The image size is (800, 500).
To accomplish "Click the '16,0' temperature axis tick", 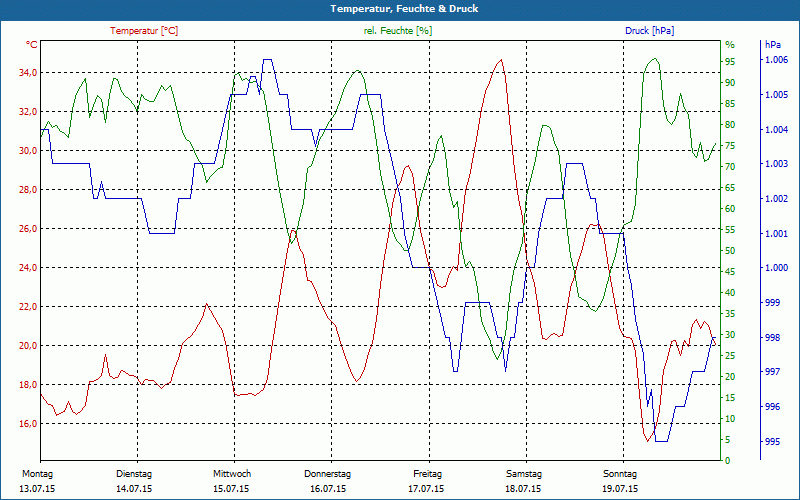I will pos(27,424).
